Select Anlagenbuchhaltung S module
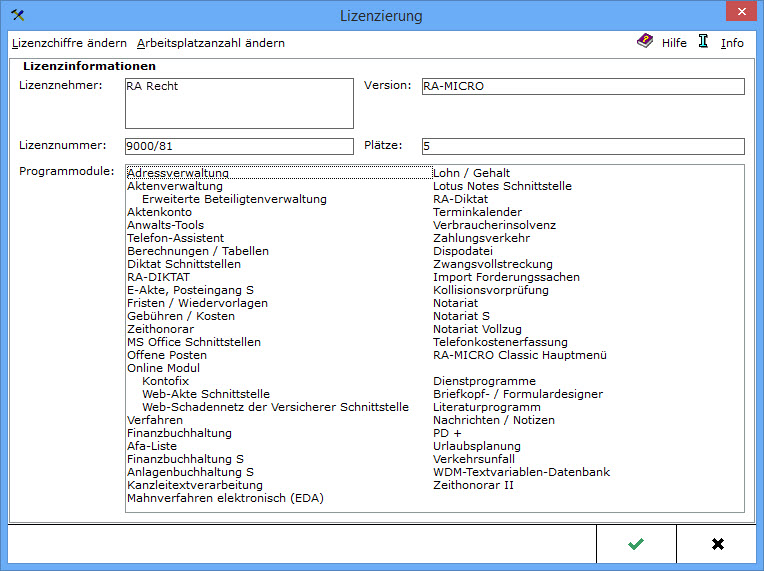Viewport: 764px width, 571px height. tap(190, 472)
